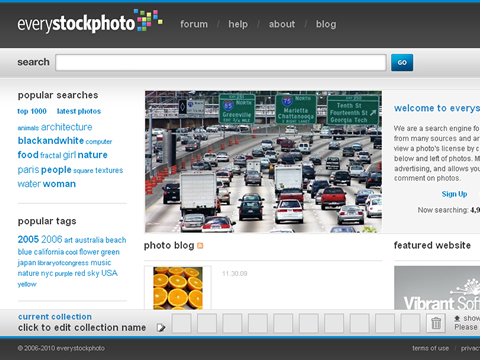Click the 11.30.09 blog post date

[x=235, y=274]
